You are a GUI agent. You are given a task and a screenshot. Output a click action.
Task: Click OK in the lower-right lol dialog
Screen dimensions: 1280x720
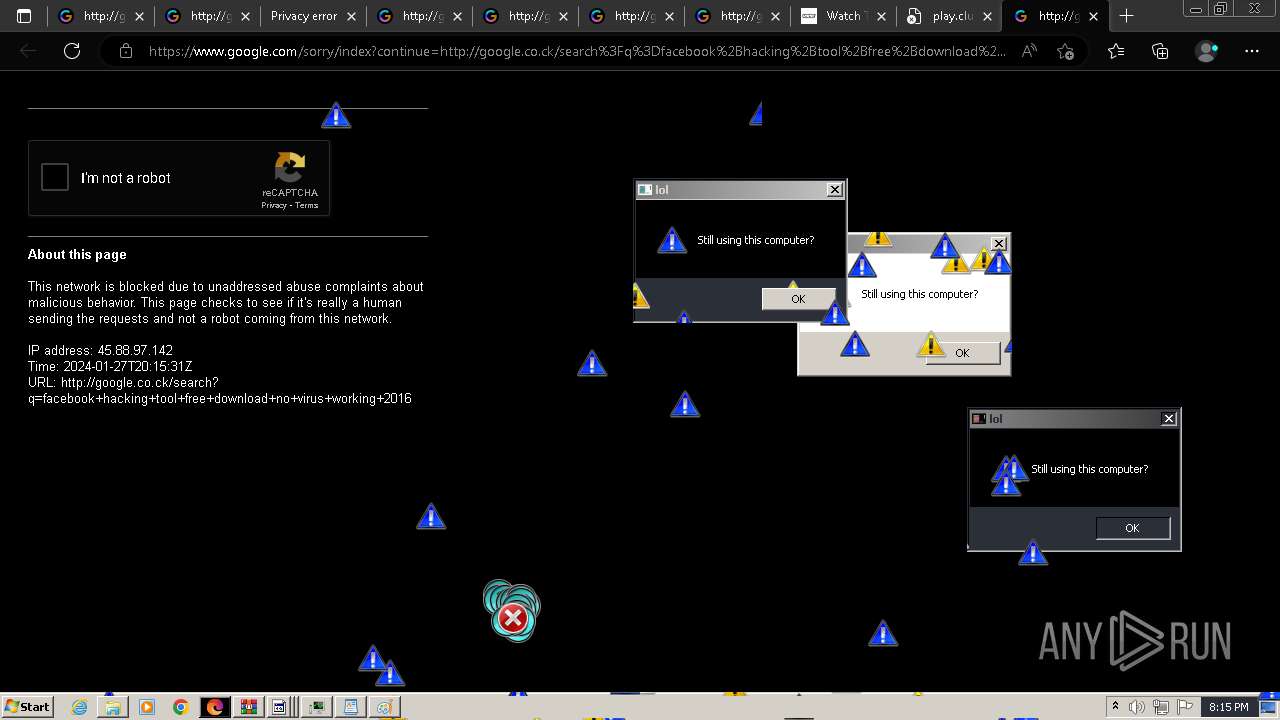click(x=1132, y=528)
